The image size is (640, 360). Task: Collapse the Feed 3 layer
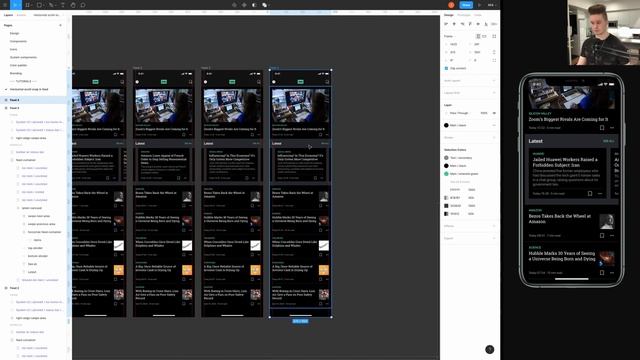pyautogui.click(x=6, y=108)
